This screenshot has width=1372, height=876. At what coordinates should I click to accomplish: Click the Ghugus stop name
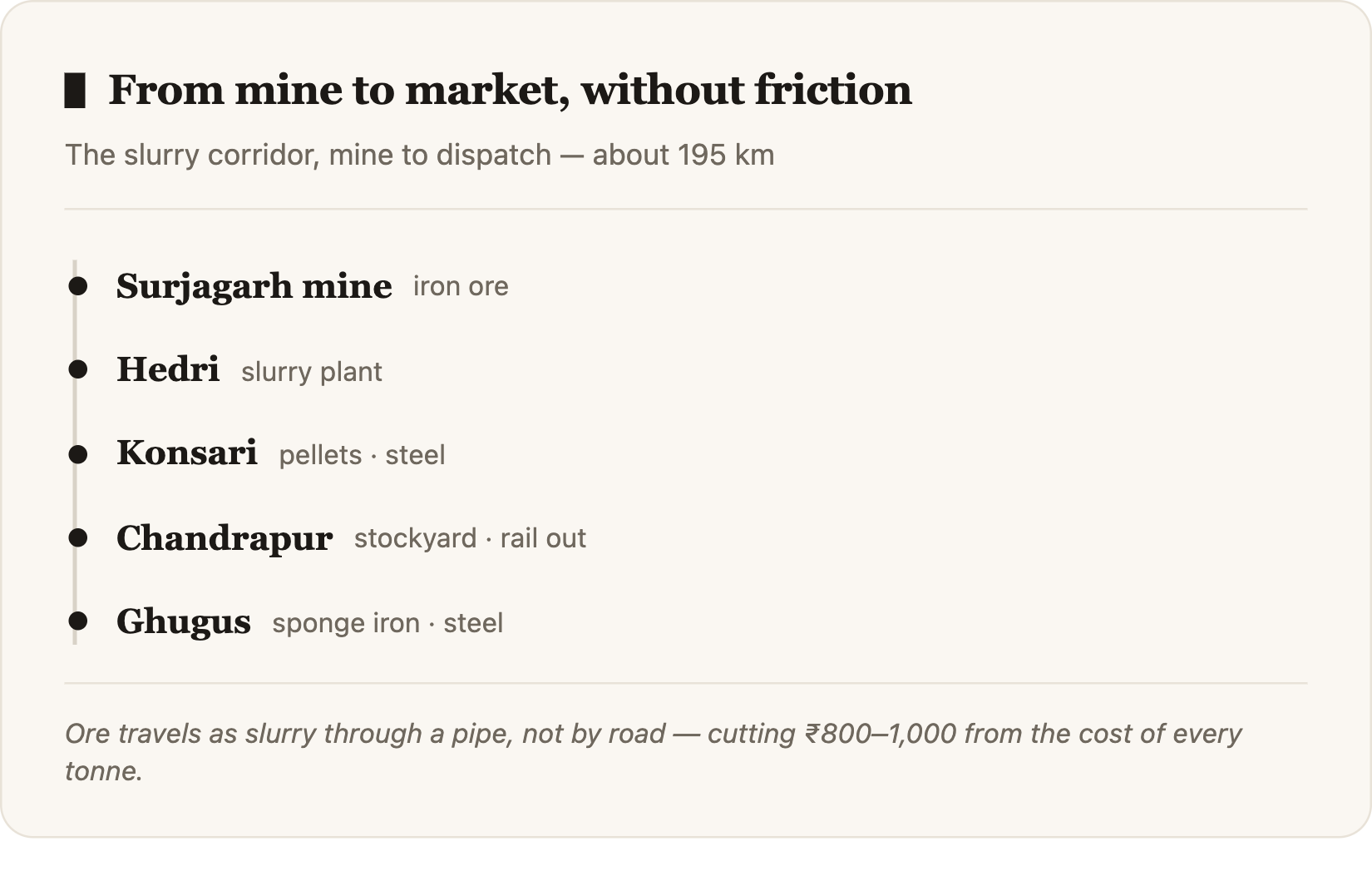184,623
